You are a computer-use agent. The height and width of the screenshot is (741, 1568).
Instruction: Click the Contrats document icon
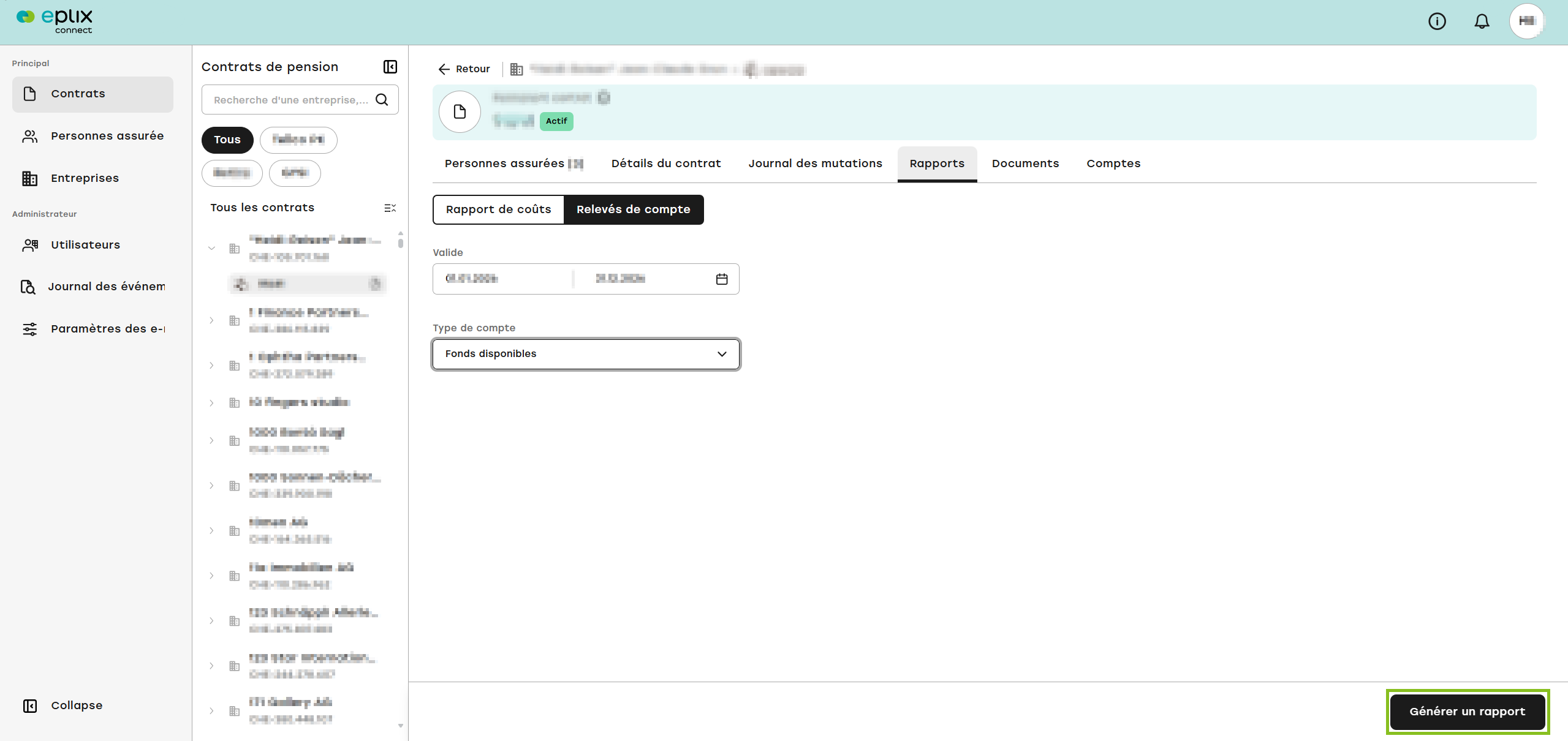(30, 94)
